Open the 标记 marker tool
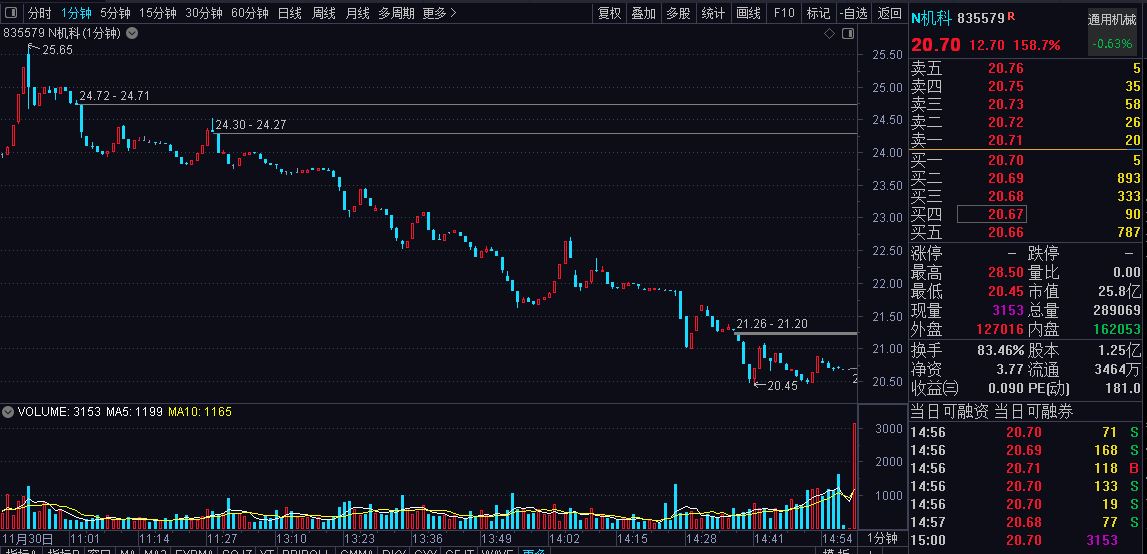The image size is (1147, 554). (818, 13)
